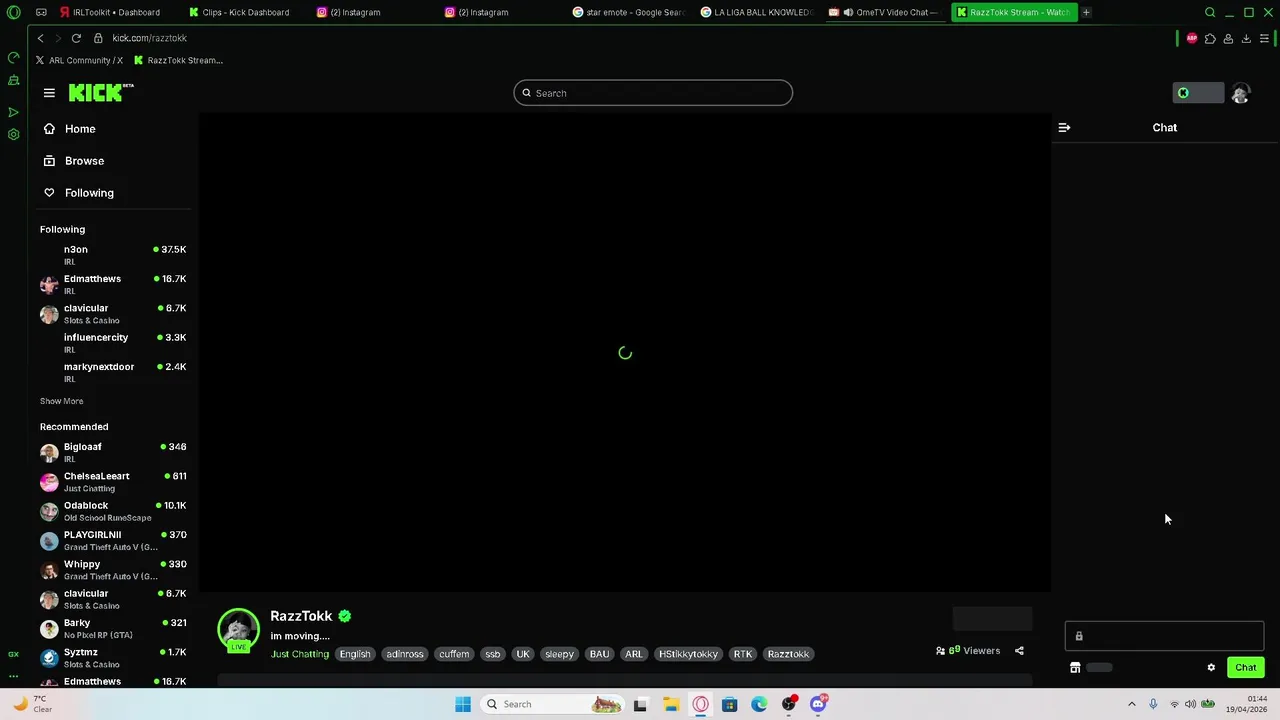
Task: Open Whippy recommended channel
Action: click(113, 570)
